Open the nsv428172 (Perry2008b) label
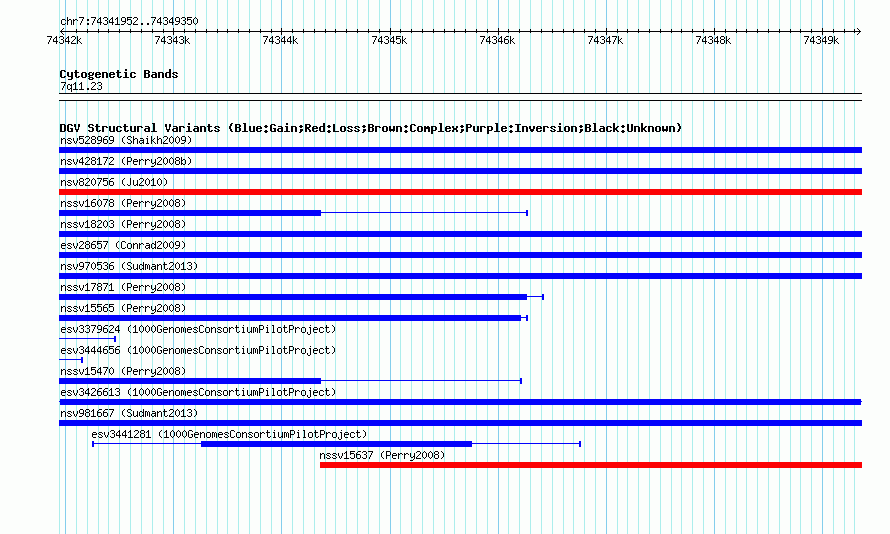This screenshot has height=534, width=890. pos(126,161)
